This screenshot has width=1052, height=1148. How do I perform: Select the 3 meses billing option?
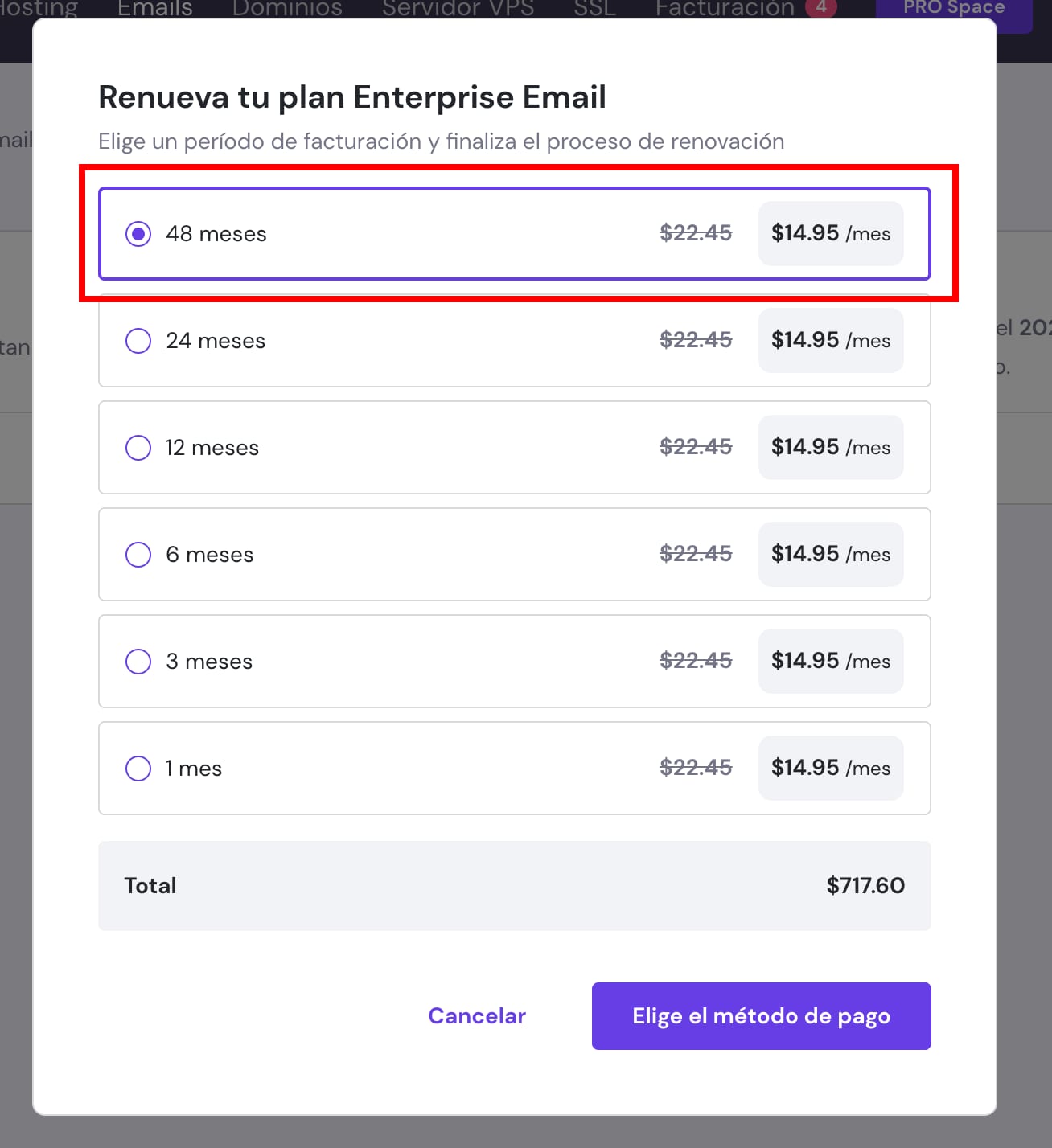pyautogui.click(x=138, y=662)
